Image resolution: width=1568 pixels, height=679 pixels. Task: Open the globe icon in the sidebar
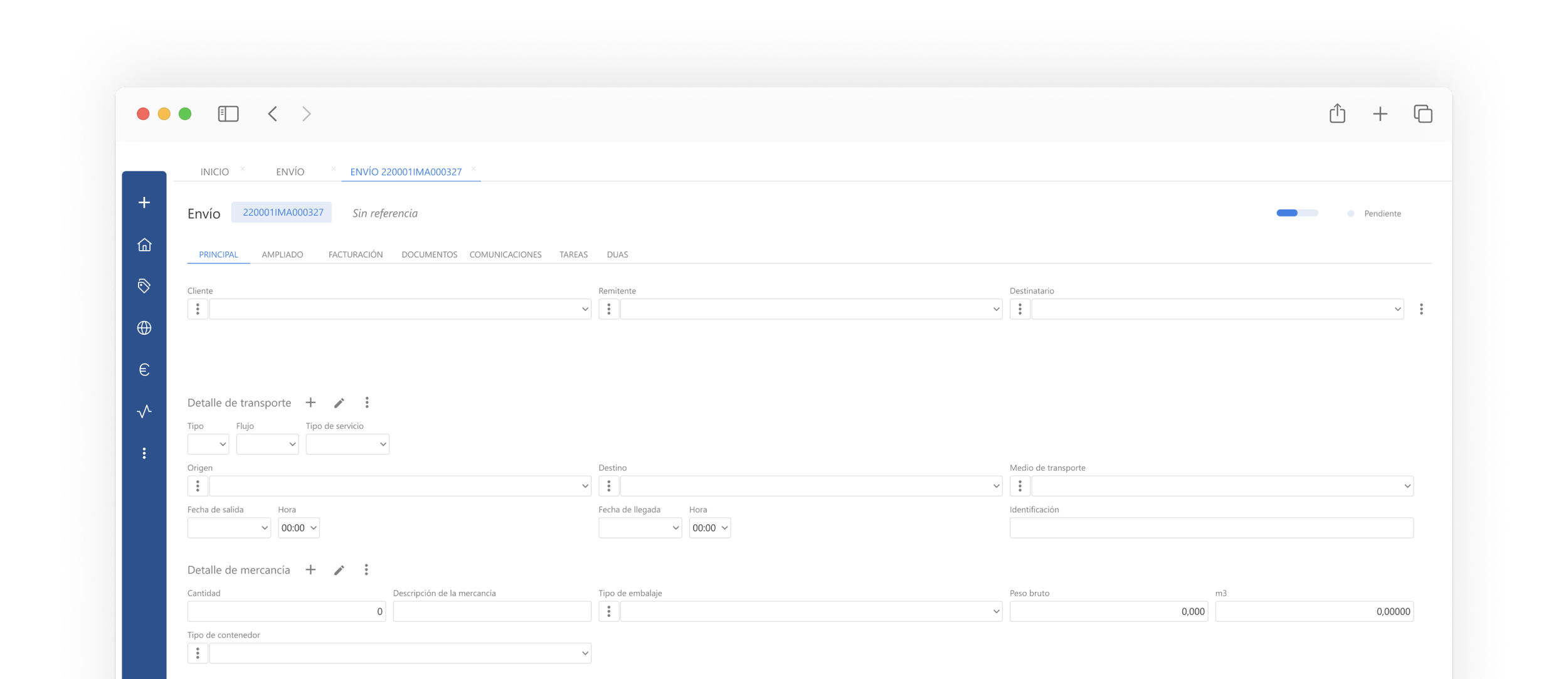[144, 328]
